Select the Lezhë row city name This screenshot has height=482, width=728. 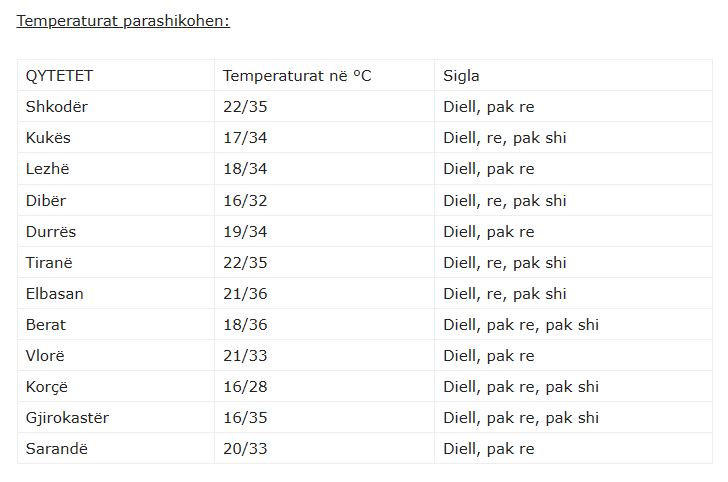pyautogui.click(x=47, y=169)
